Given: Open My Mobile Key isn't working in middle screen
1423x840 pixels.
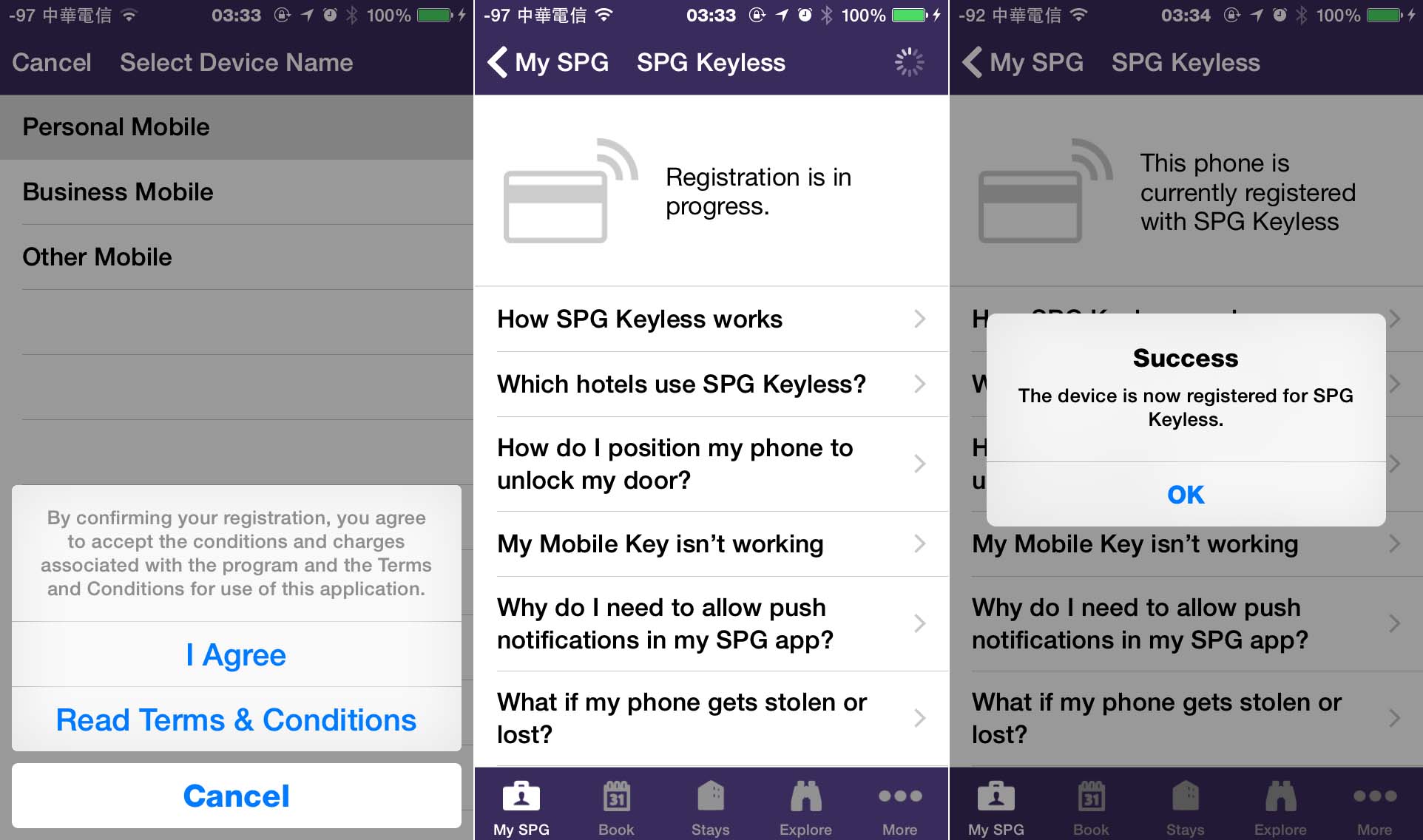Looking at the screenshot, I should pos(711,544).
